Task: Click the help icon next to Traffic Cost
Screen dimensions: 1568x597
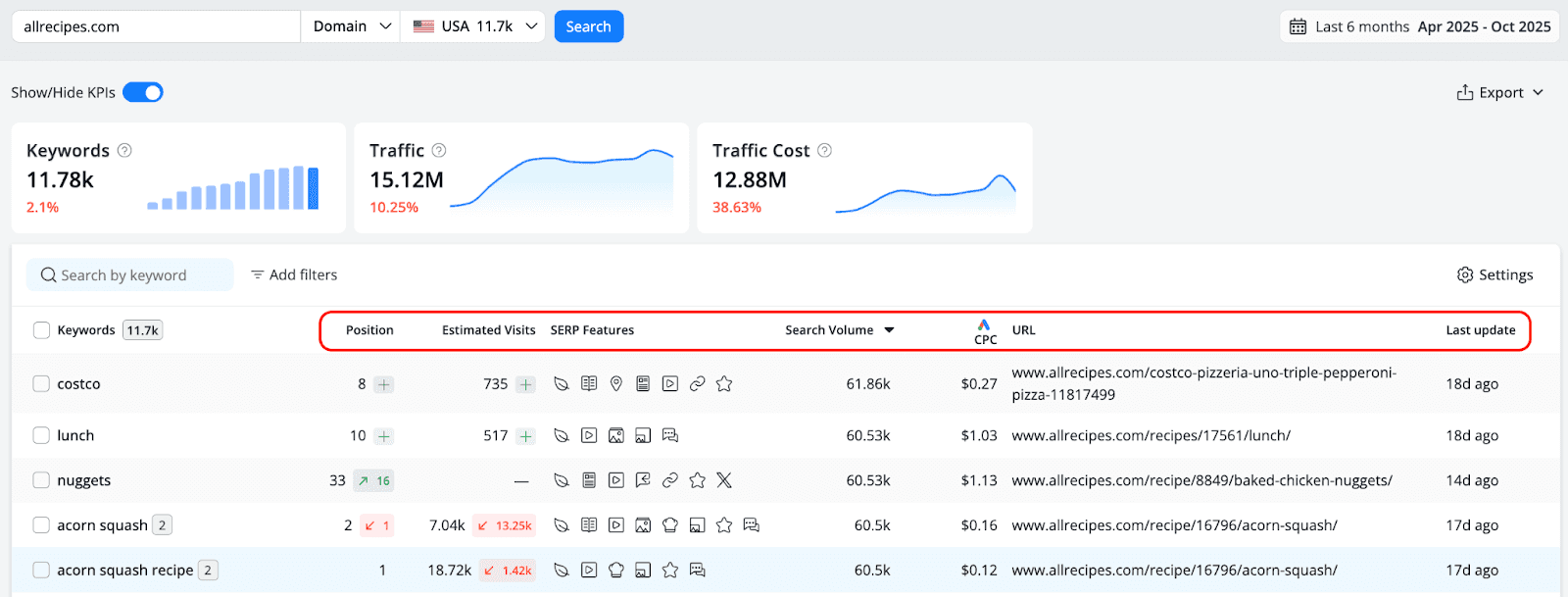Action: (825, 150)
